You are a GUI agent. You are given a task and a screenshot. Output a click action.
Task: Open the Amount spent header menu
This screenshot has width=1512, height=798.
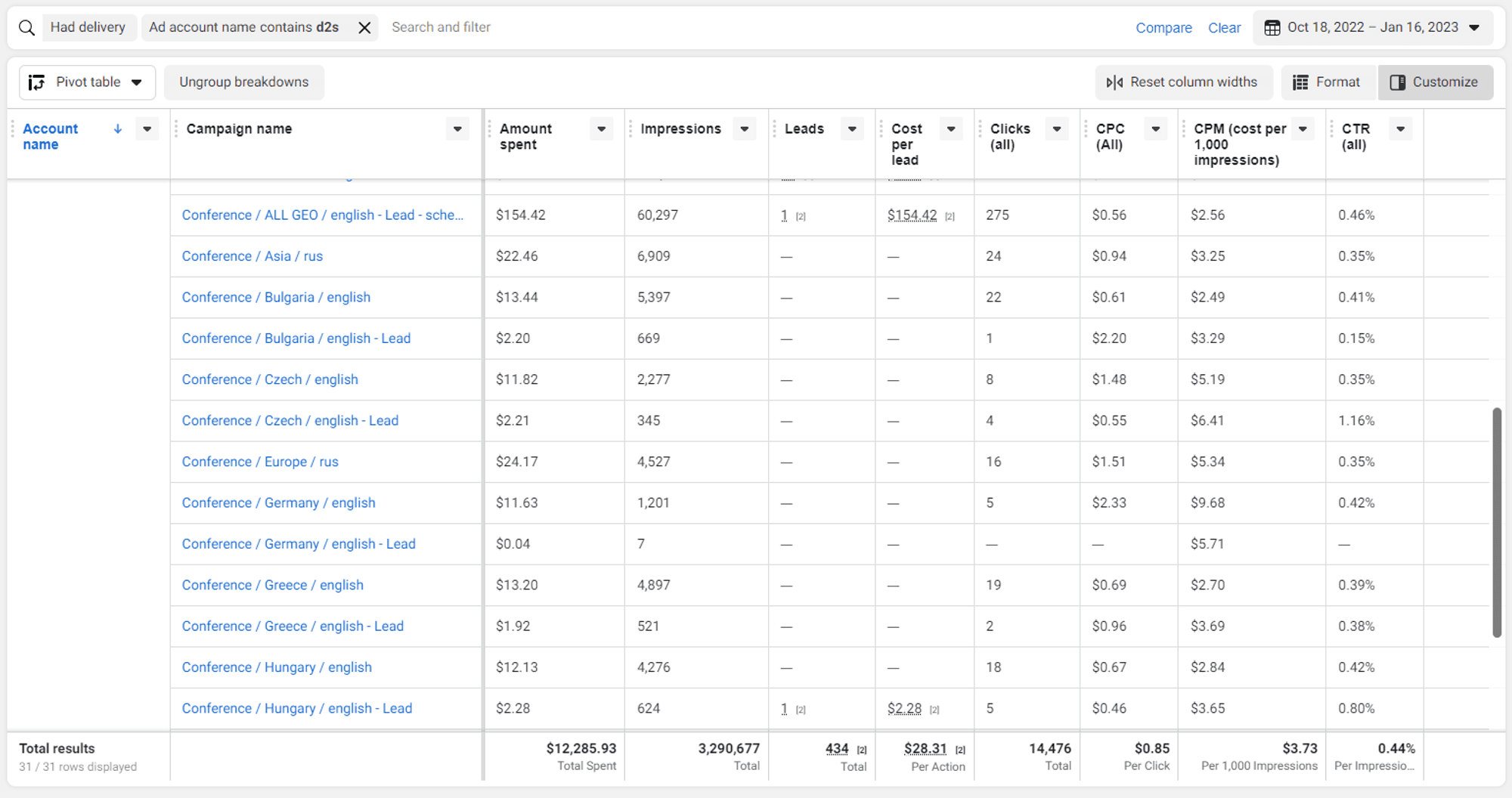[x=601, y=128]
